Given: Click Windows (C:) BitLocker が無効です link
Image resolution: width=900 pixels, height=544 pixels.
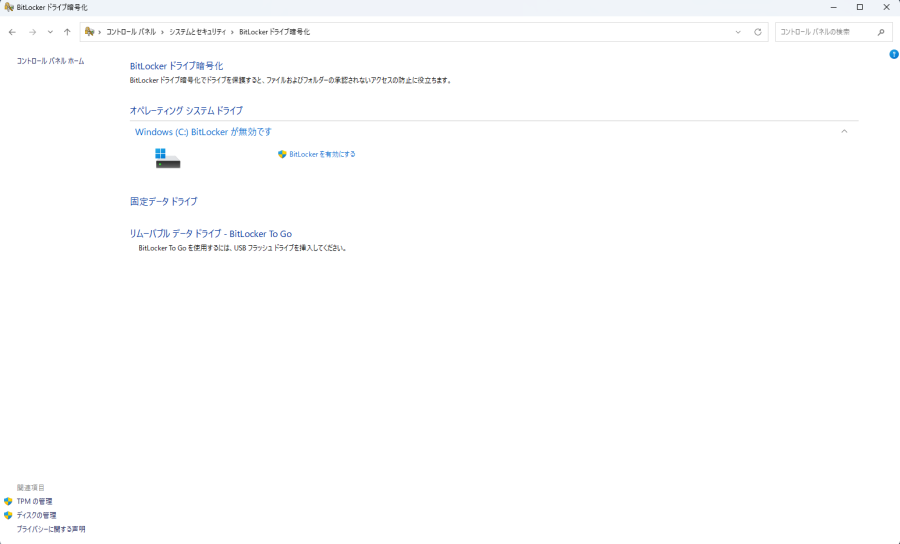Looking at the screenshot, I should click(x=203, y=132).
